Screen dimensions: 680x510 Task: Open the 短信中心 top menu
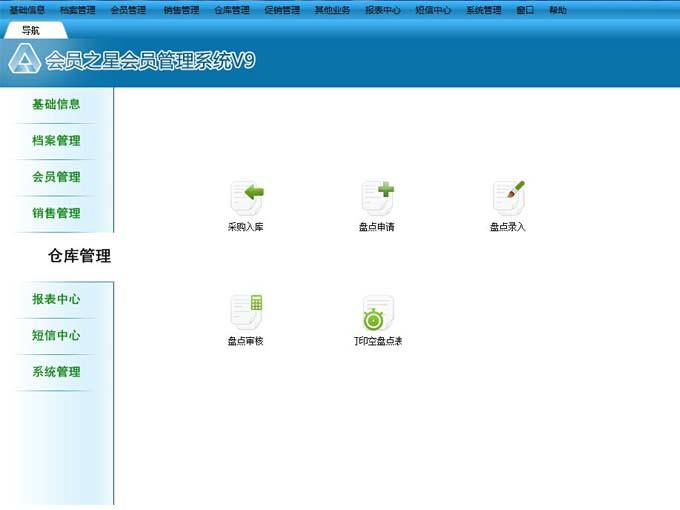tap(433, 10)
